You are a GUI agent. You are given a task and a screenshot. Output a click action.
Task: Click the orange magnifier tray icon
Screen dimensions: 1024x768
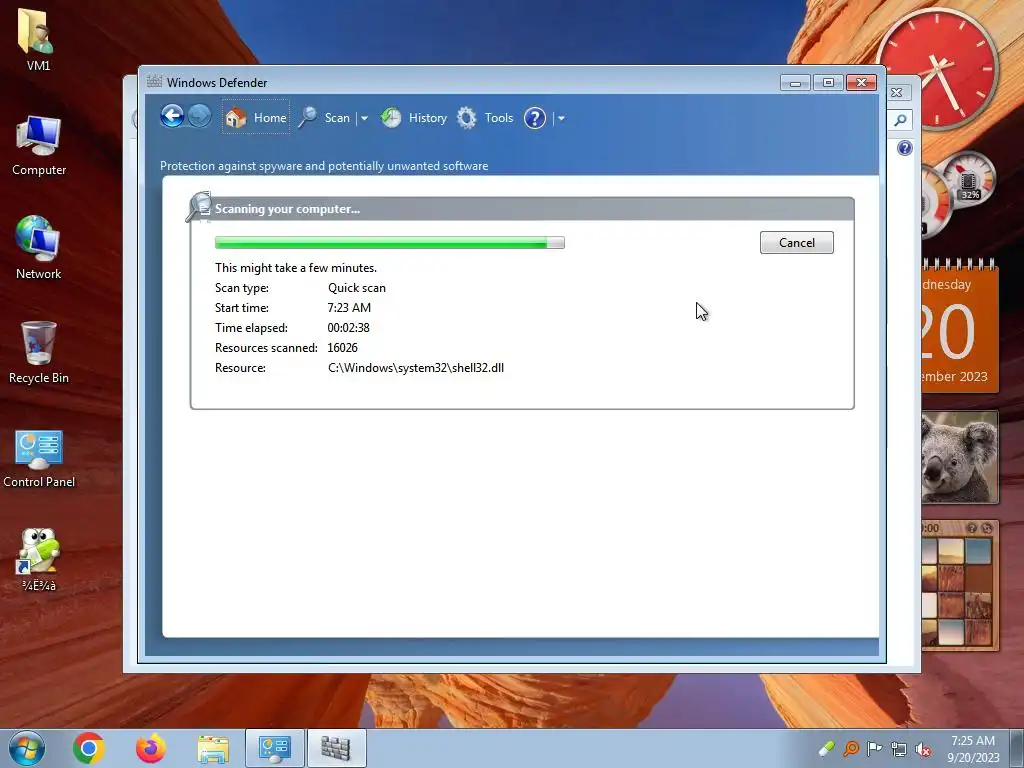[851, 748]
